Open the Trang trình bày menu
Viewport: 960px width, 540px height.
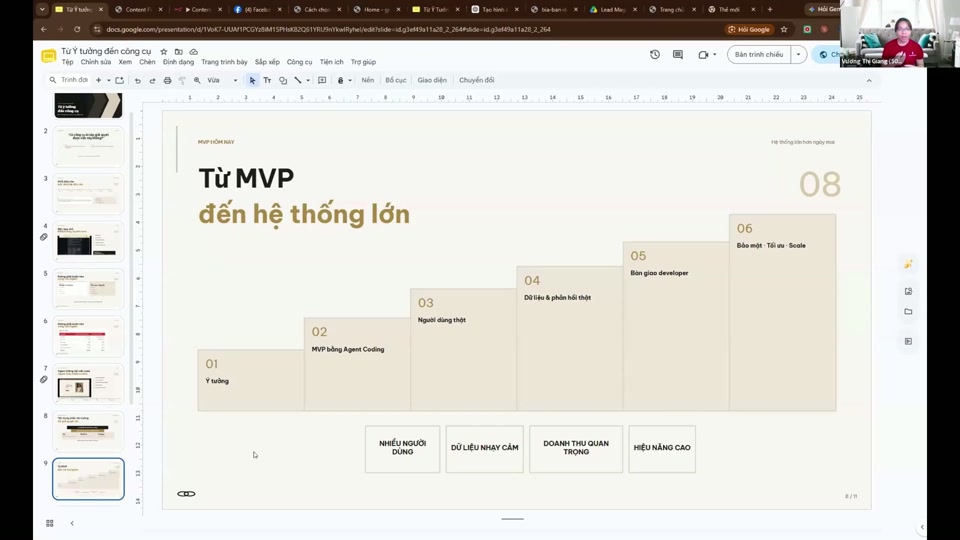[225, 62]
